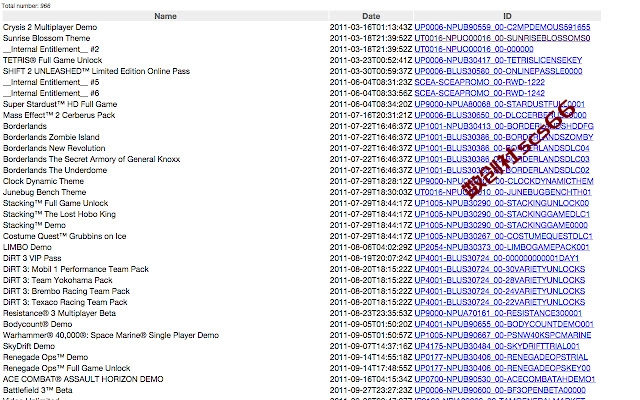Image resolution: width=640 pixels, height=400 pixels.
Task: Open the DiRT 3 VIP Pass ID link
Action: coord(496,258)
